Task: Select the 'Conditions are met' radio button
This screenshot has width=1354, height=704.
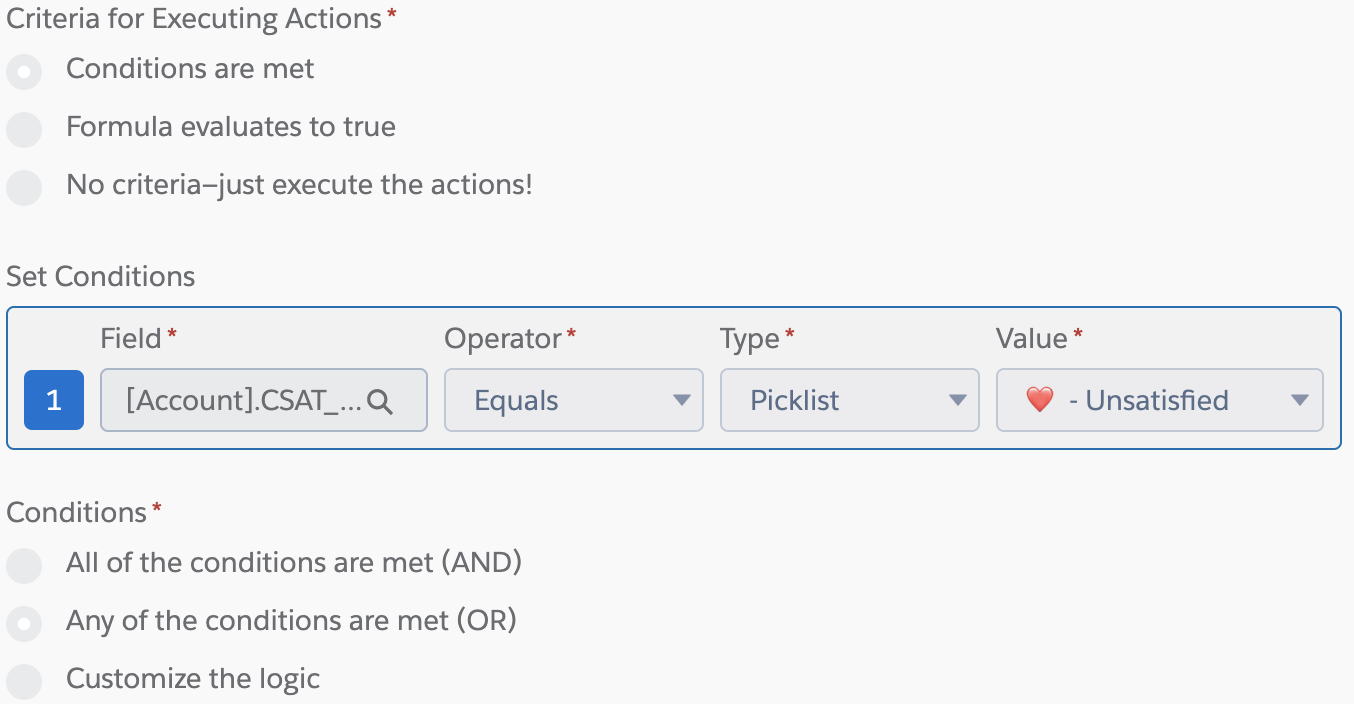Action: click(x=24, y=72)
